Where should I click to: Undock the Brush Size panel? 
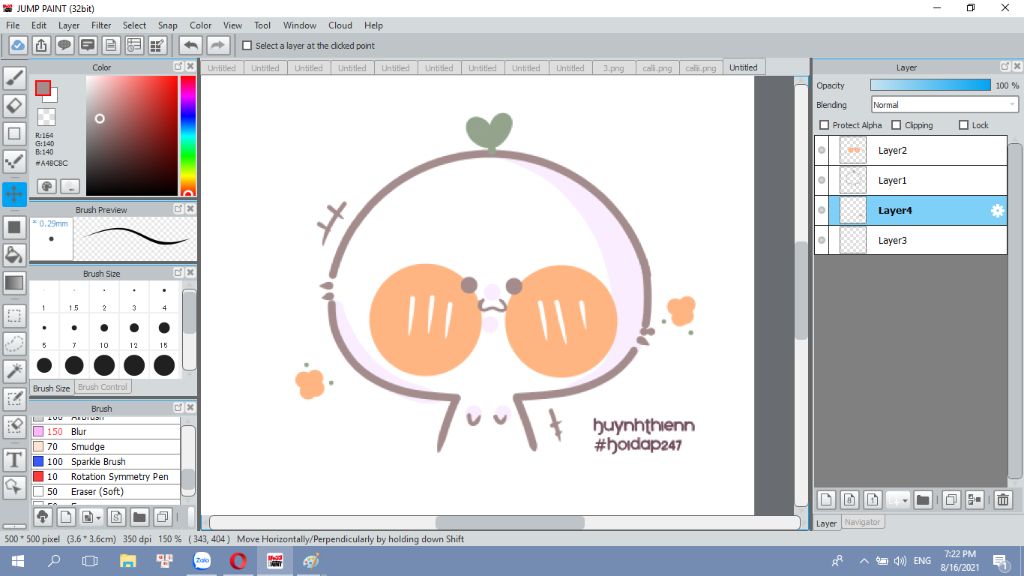point(178,272)
